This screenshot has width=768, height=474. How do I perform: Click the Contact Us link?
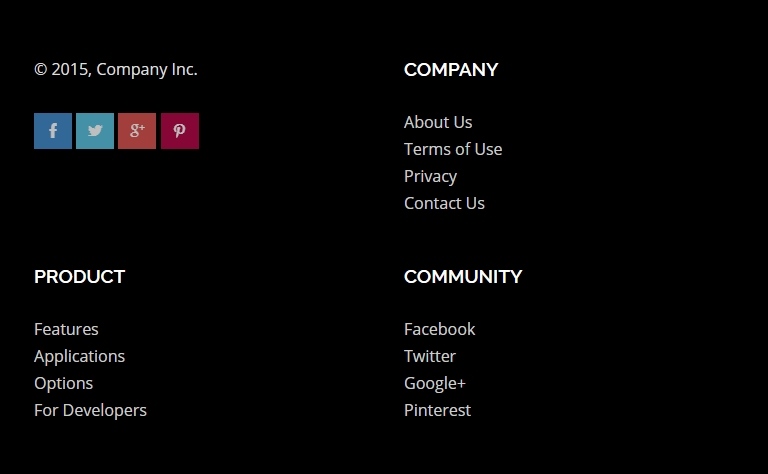click(444, 203)
